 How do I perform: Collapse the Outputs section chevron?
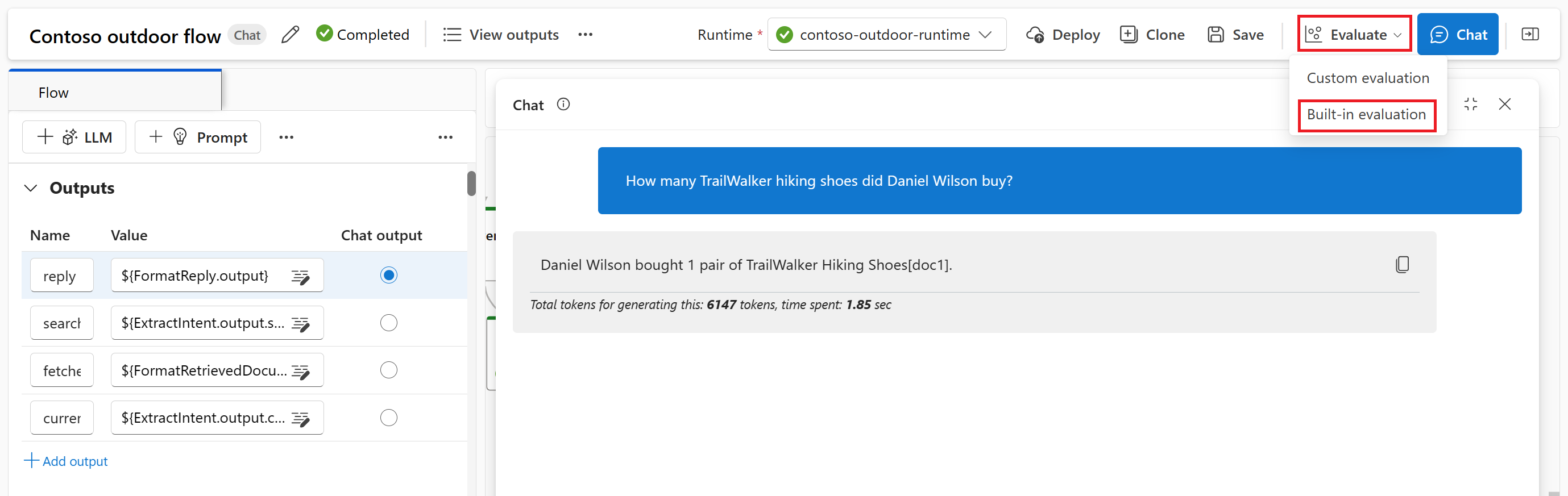[x=31, y=188]
